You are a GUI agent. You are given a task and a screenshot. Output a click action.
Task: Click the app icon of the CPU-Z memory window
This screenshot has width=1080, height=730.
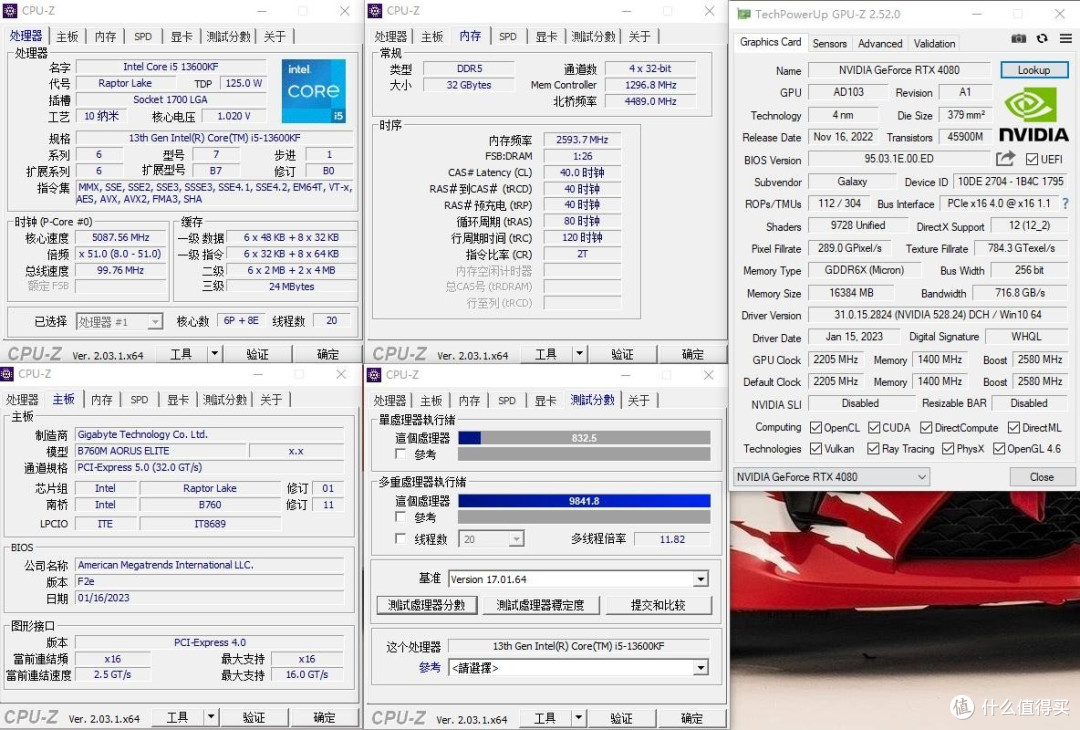[375, 11]
